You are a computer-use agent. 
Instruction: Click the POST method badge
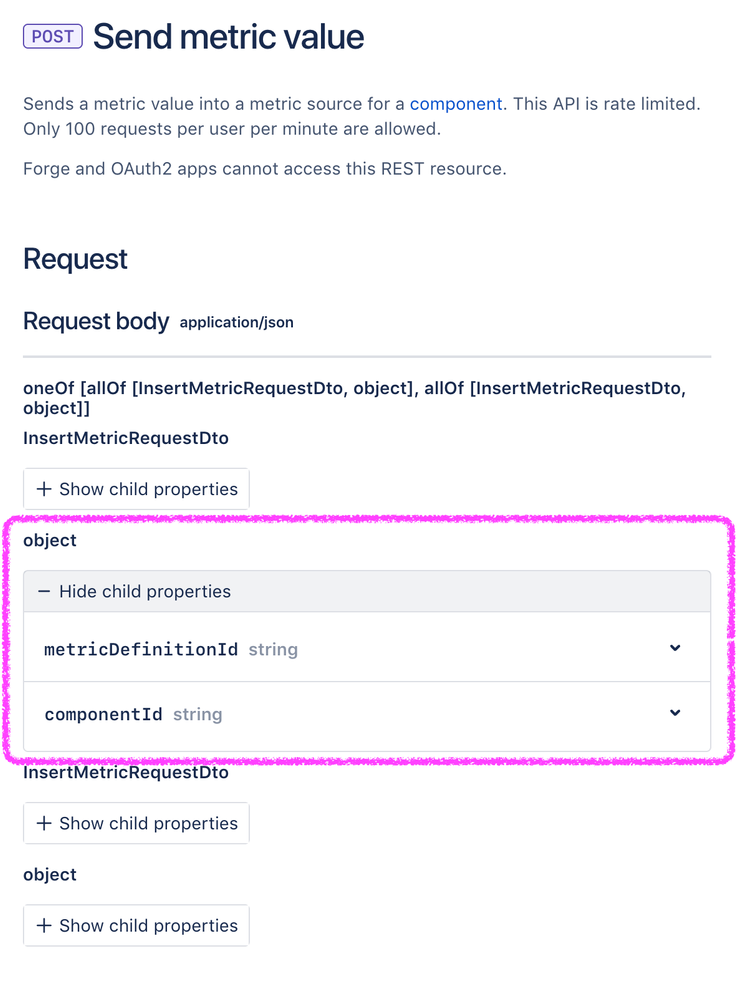pos(52,36)
